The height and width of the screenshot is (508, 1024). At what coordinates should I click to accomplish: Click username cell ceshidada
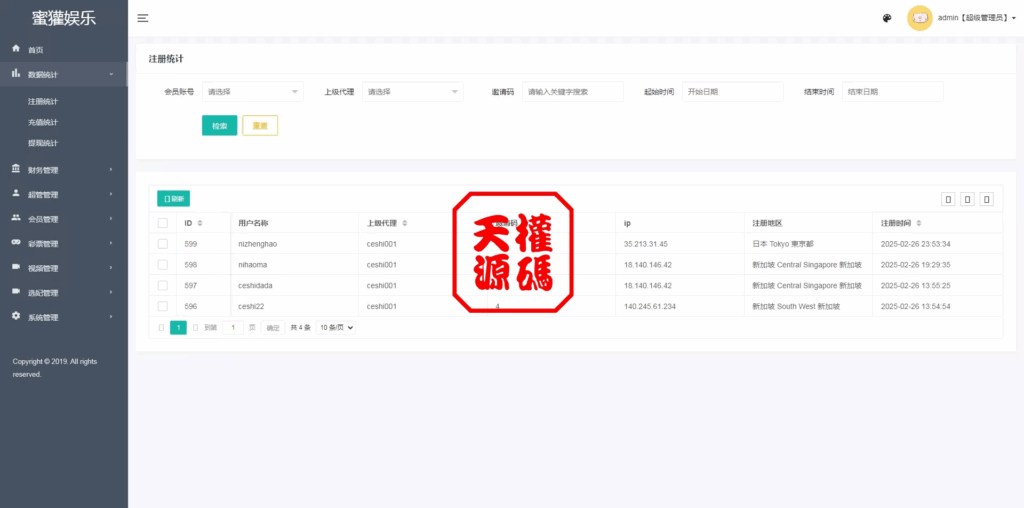255,286
